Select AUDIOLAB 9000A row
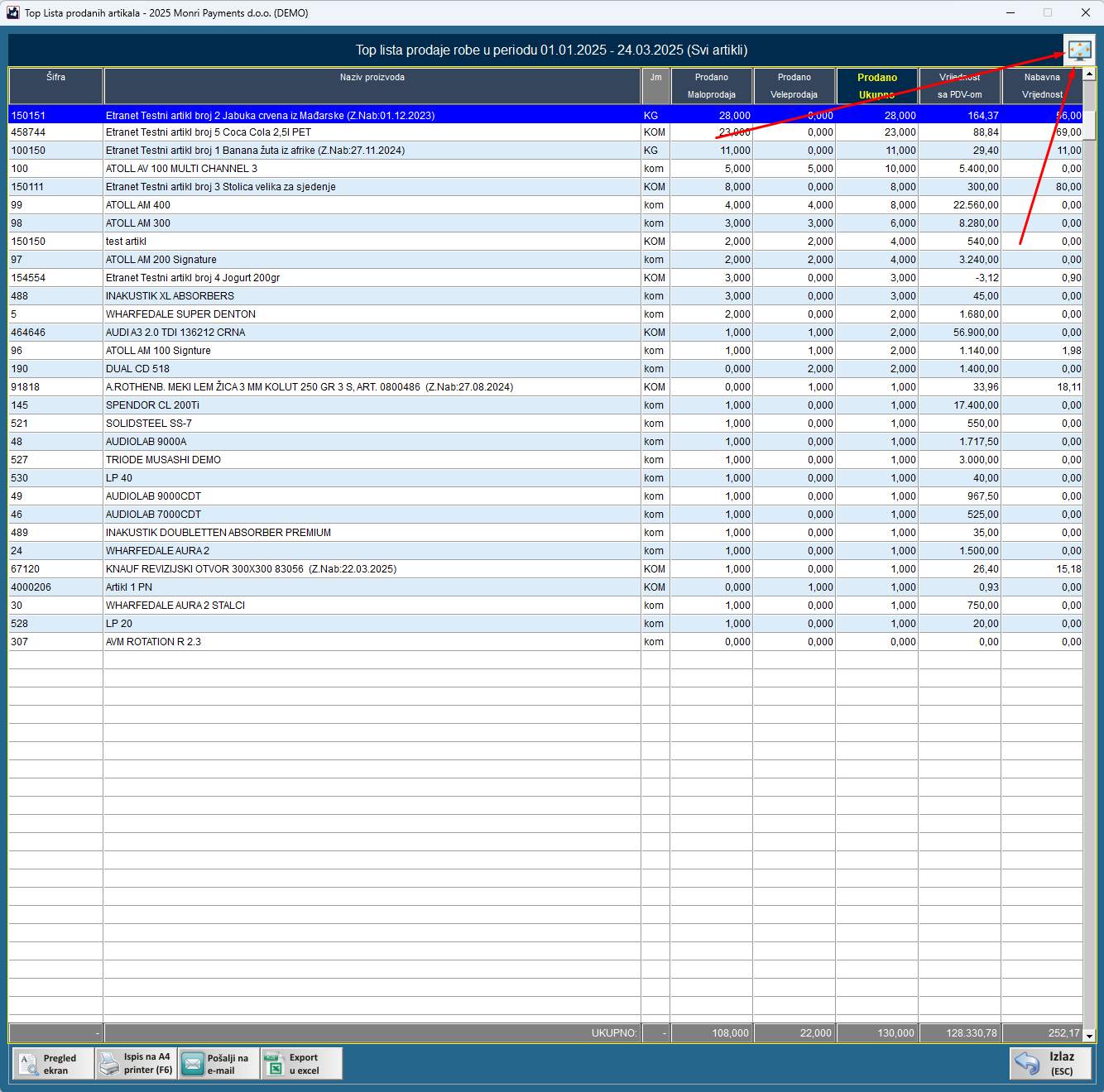 (x=545, y=442)
